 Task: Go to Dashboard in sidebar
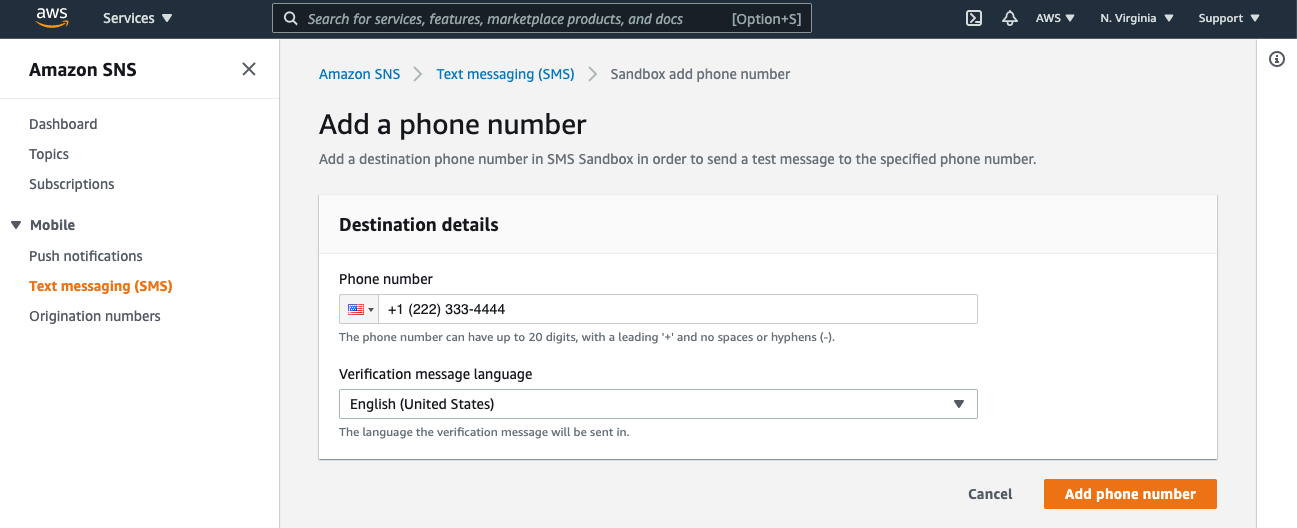(x=63, y=124)
